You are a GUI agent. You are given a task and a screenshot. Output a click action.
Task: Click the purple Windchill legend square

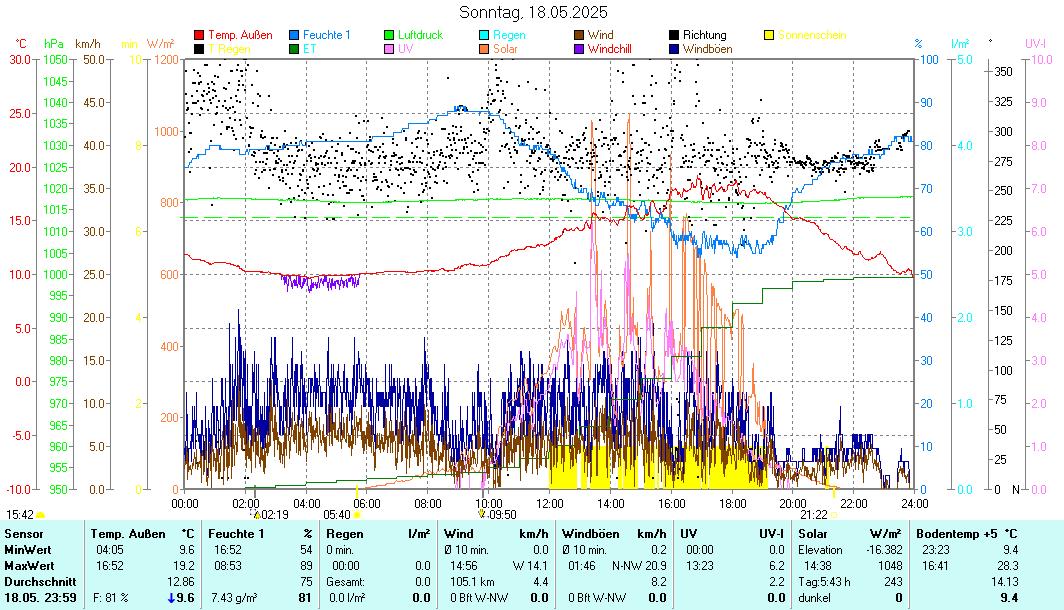580,48
